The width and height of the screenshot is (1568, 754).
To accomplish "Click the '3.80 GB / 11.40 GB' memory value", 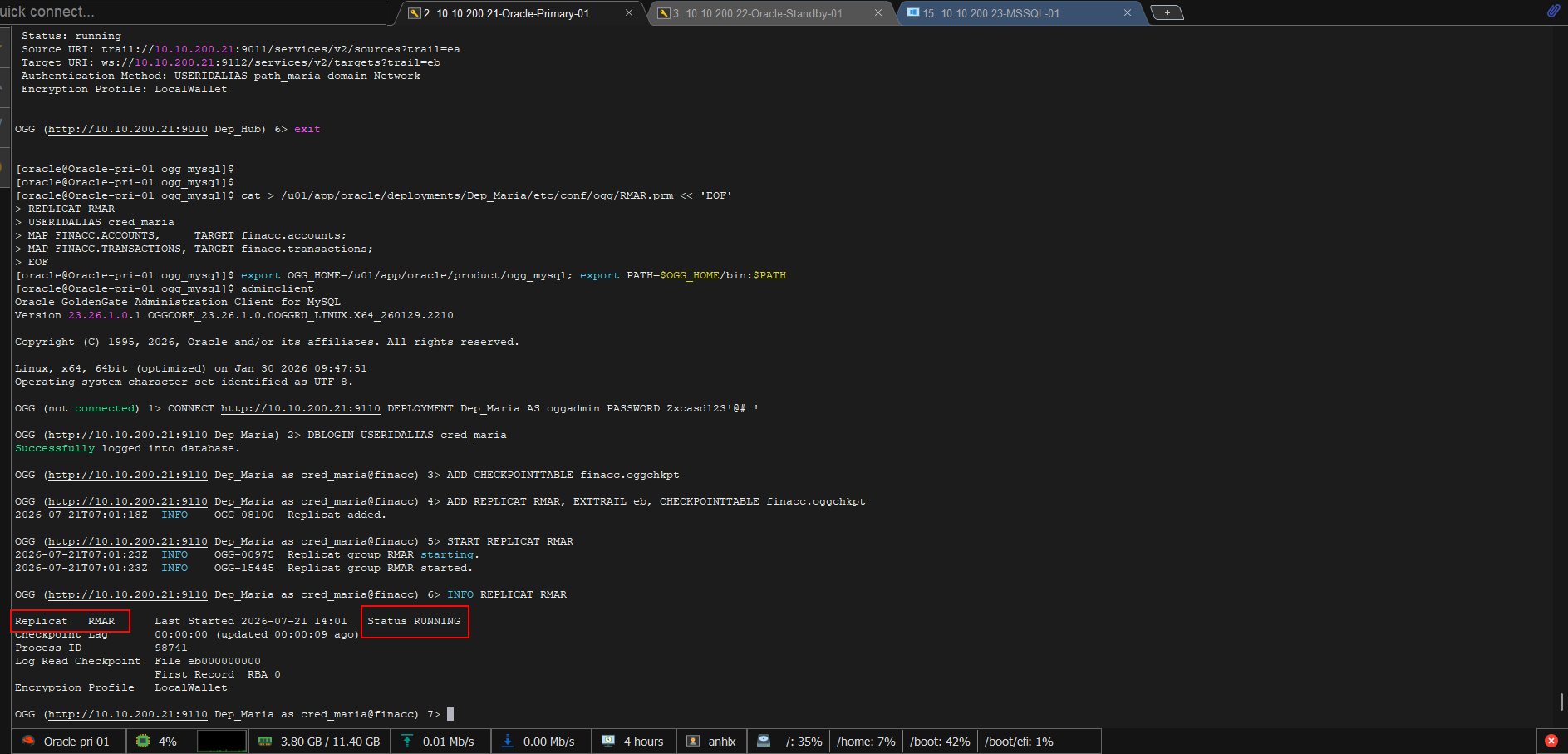I will [x=330, y=742].
